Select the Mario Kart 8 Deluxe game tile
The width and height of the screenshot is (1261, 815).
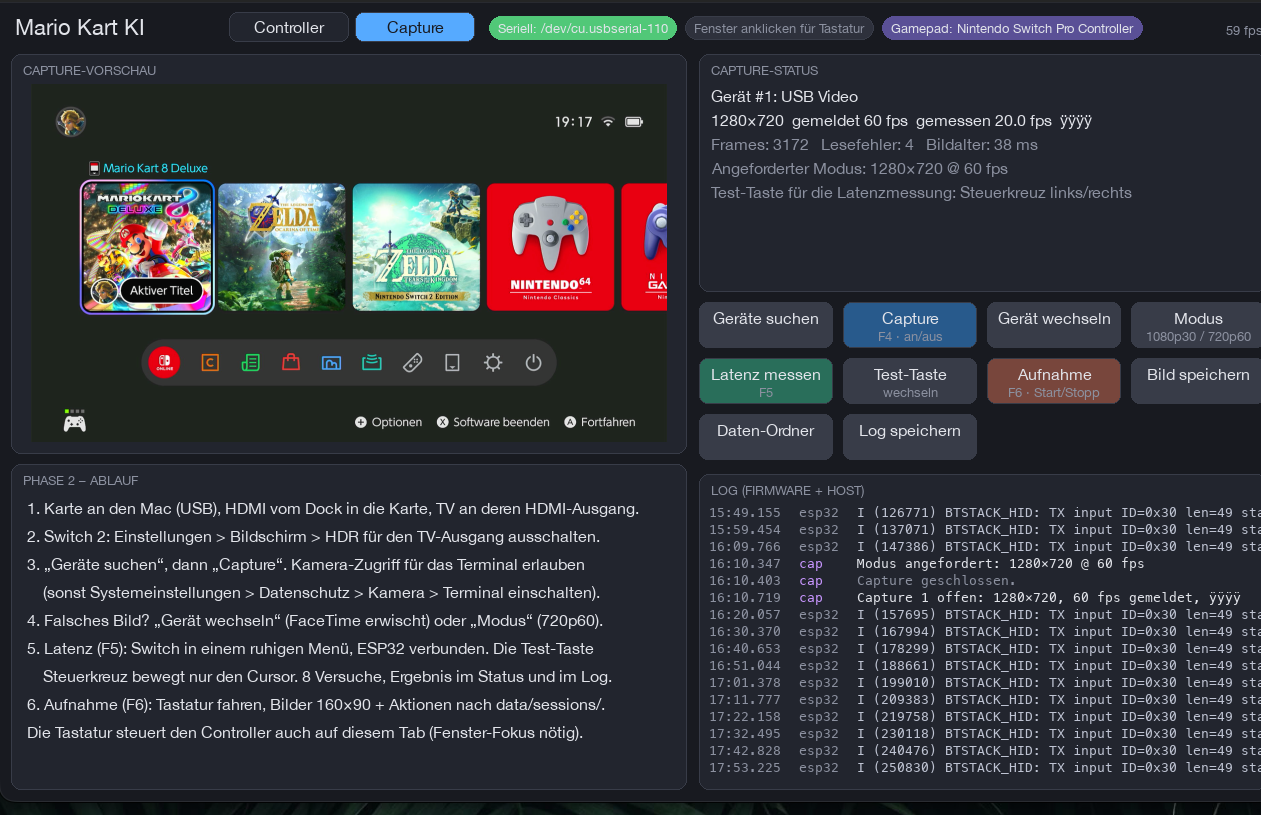[x=147, y=247]
